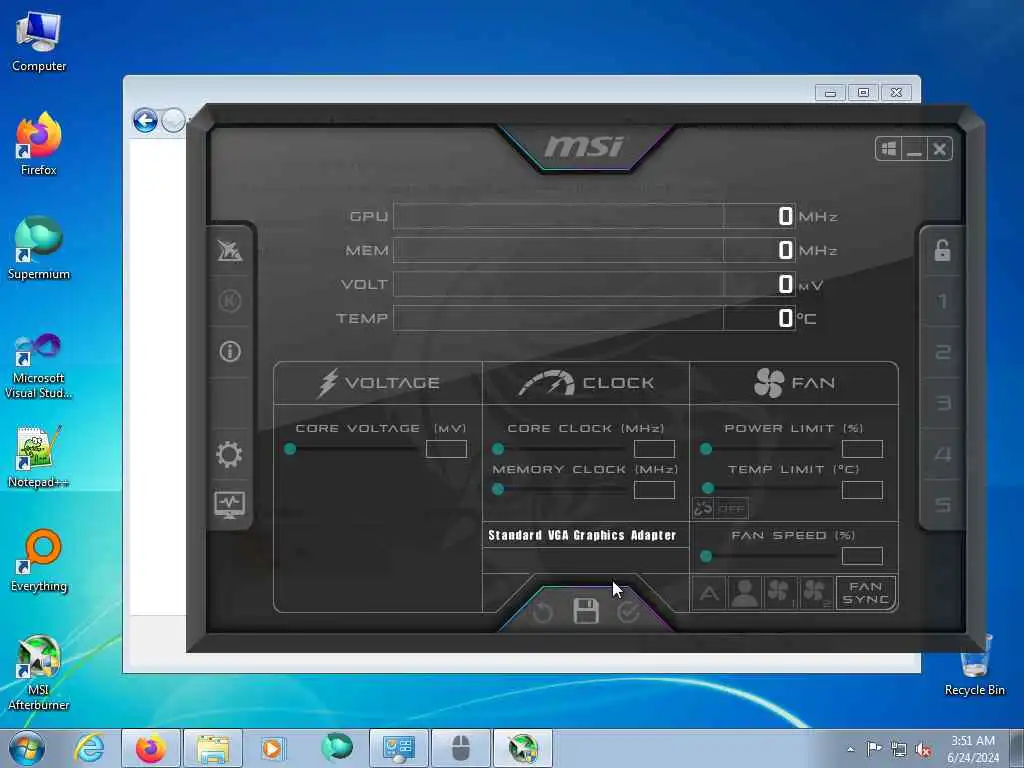Open the Windows Start menu

click(27, 748)
